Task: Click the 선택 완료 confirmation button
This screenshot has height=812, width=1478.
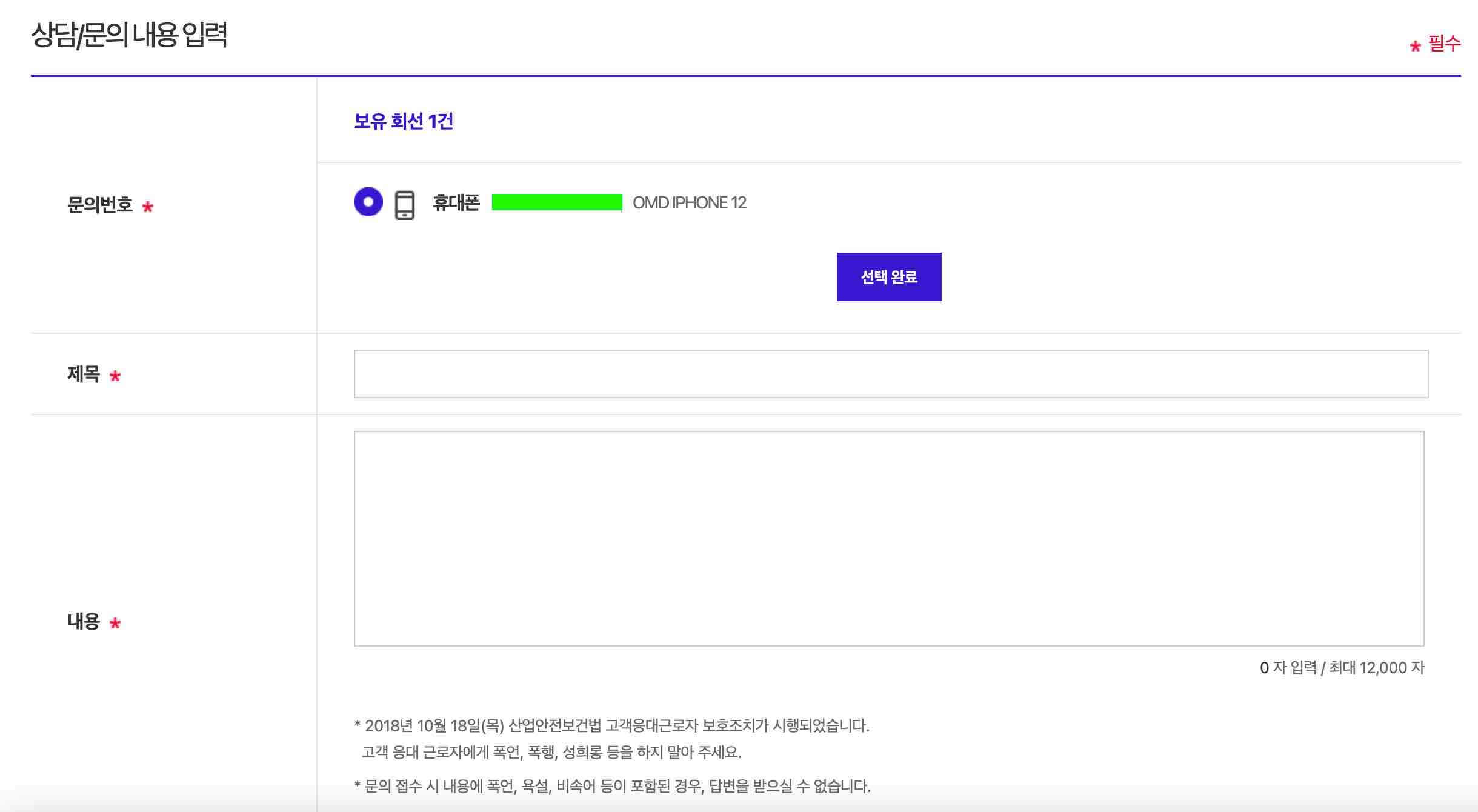Action: click(x=888, y=276)
